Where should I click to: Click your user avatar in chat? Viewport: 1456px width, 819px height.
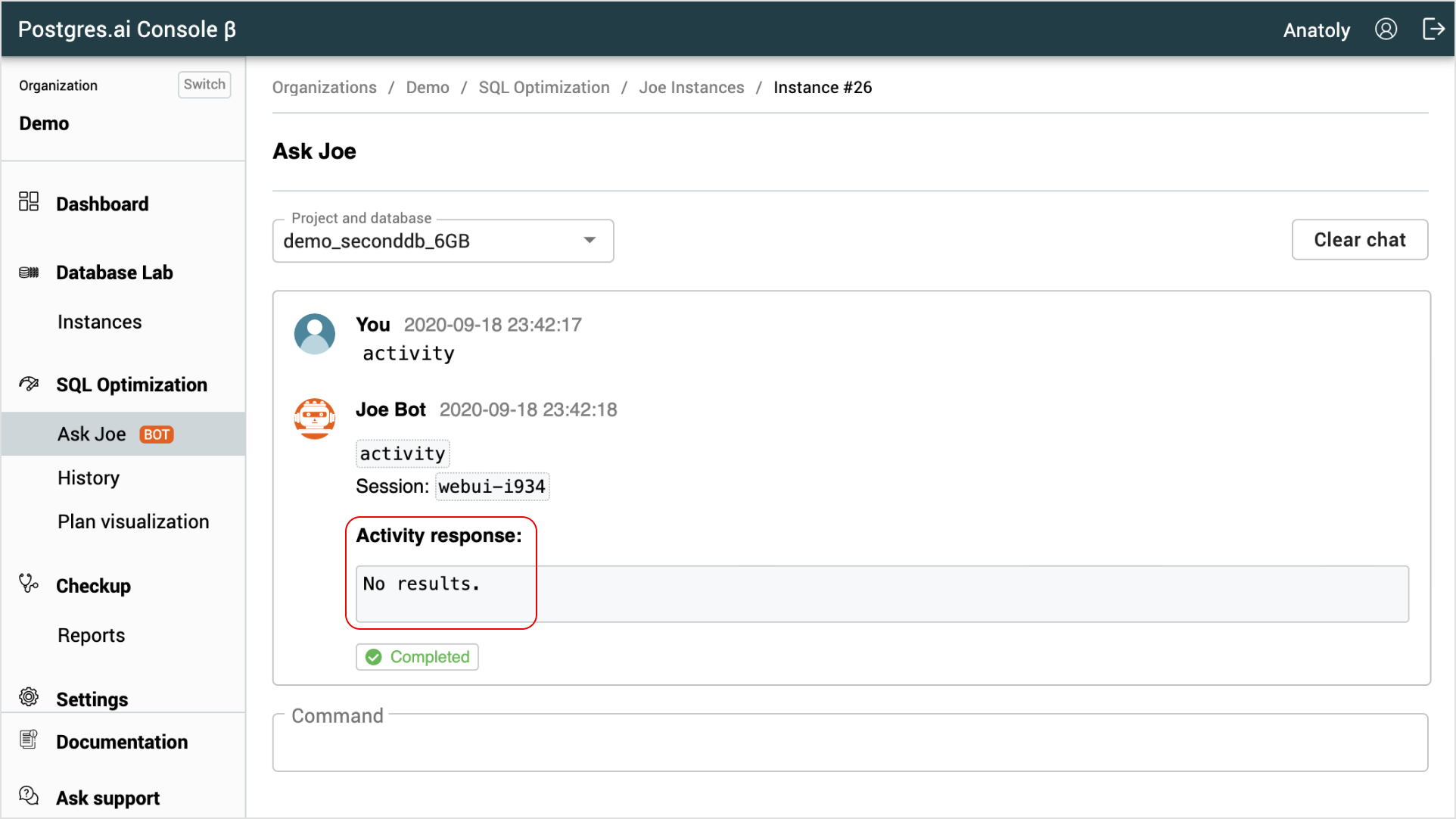click(315, 334)
